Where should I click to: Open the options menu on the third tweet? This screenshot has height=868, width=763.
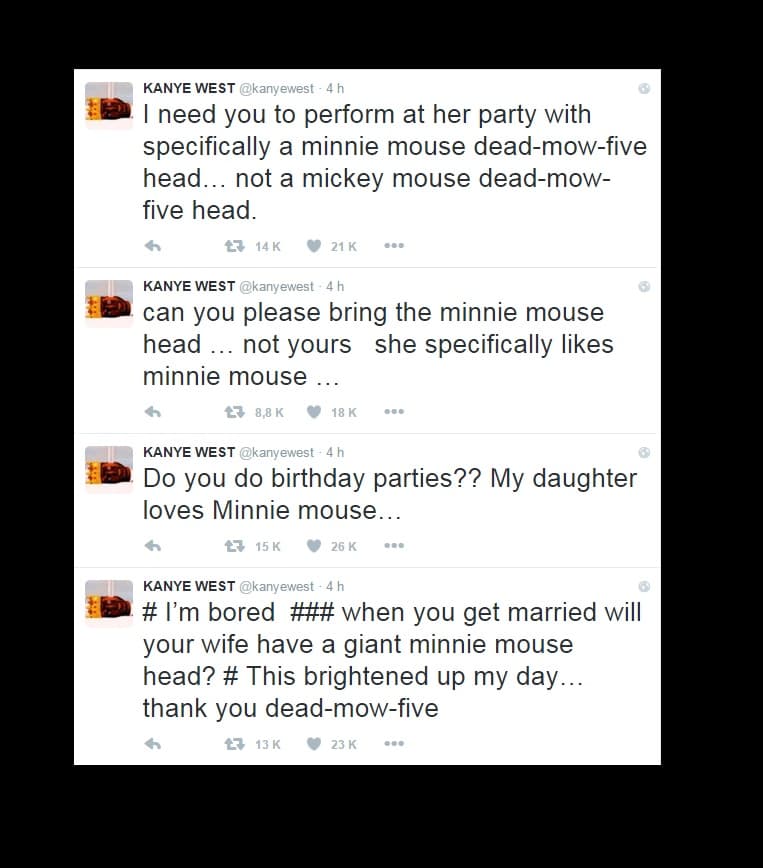pos(393,546)
